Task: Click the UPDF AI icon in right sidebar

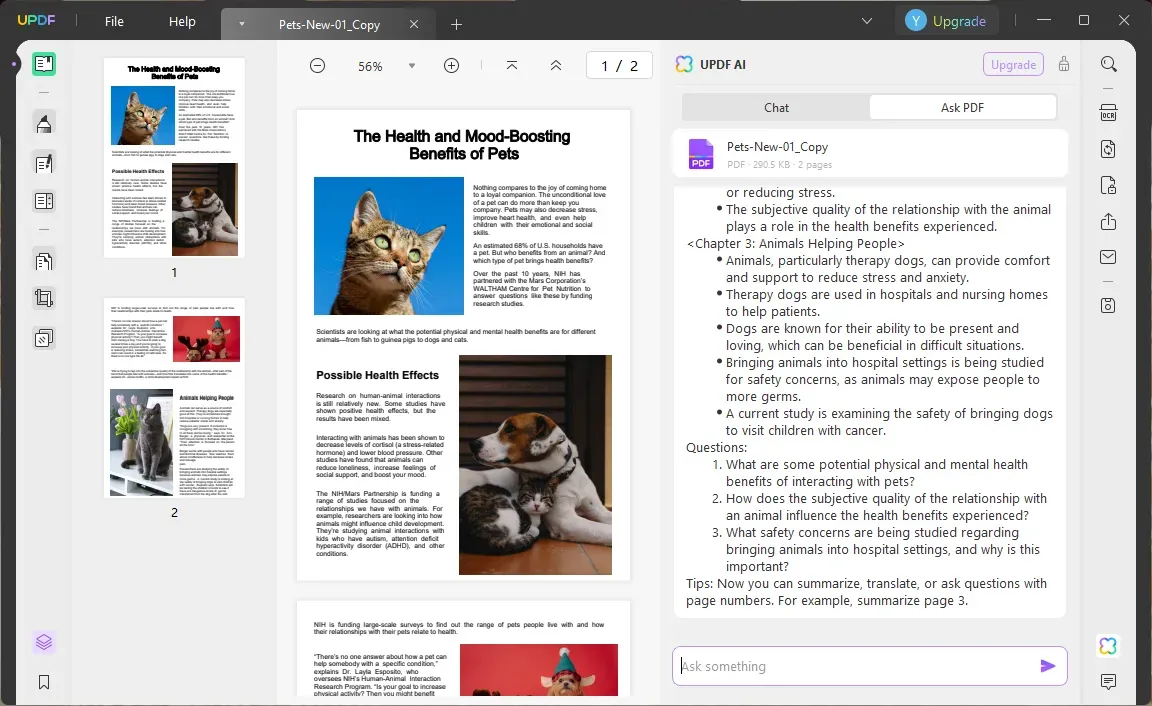Action: [1107, 646]
